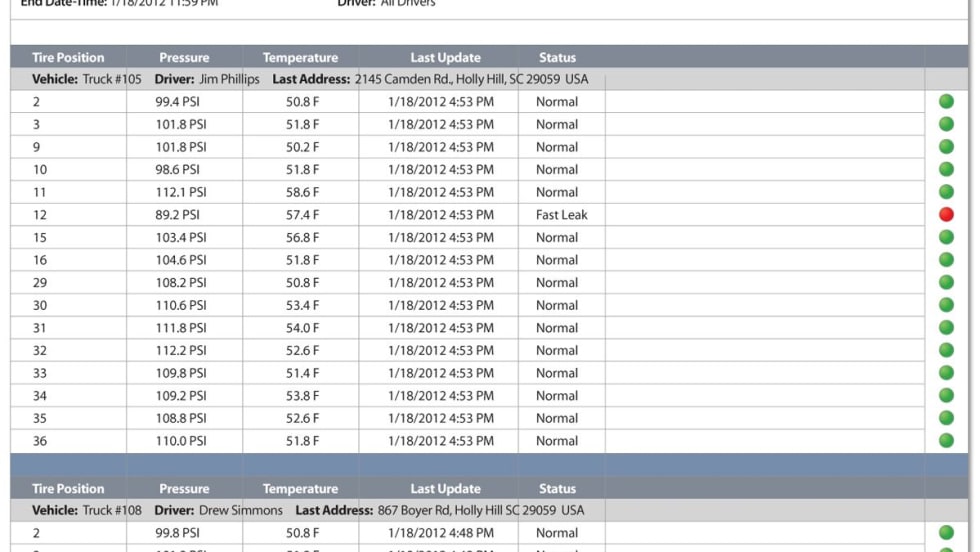
Task: Click green status dot for tire 16
Action: click(946, 260)
